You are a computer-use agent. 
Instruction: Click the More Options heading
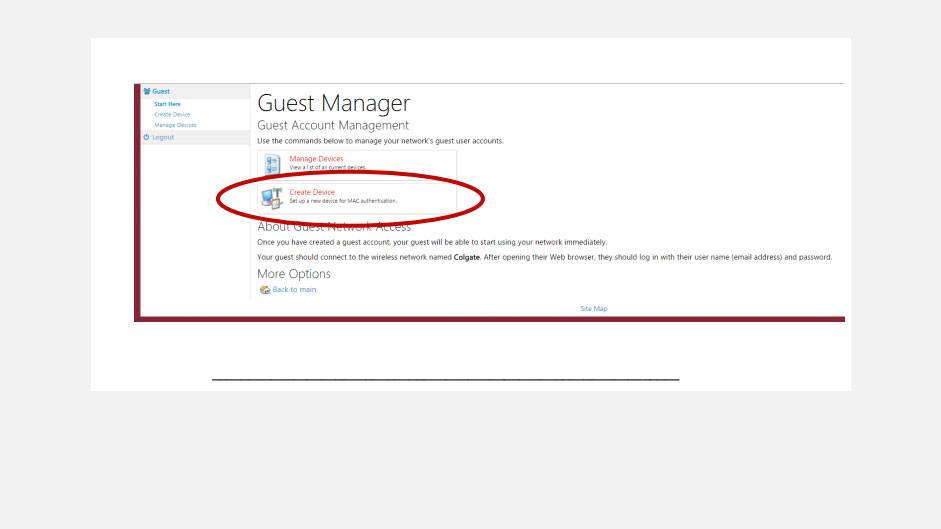pos(294,274)
